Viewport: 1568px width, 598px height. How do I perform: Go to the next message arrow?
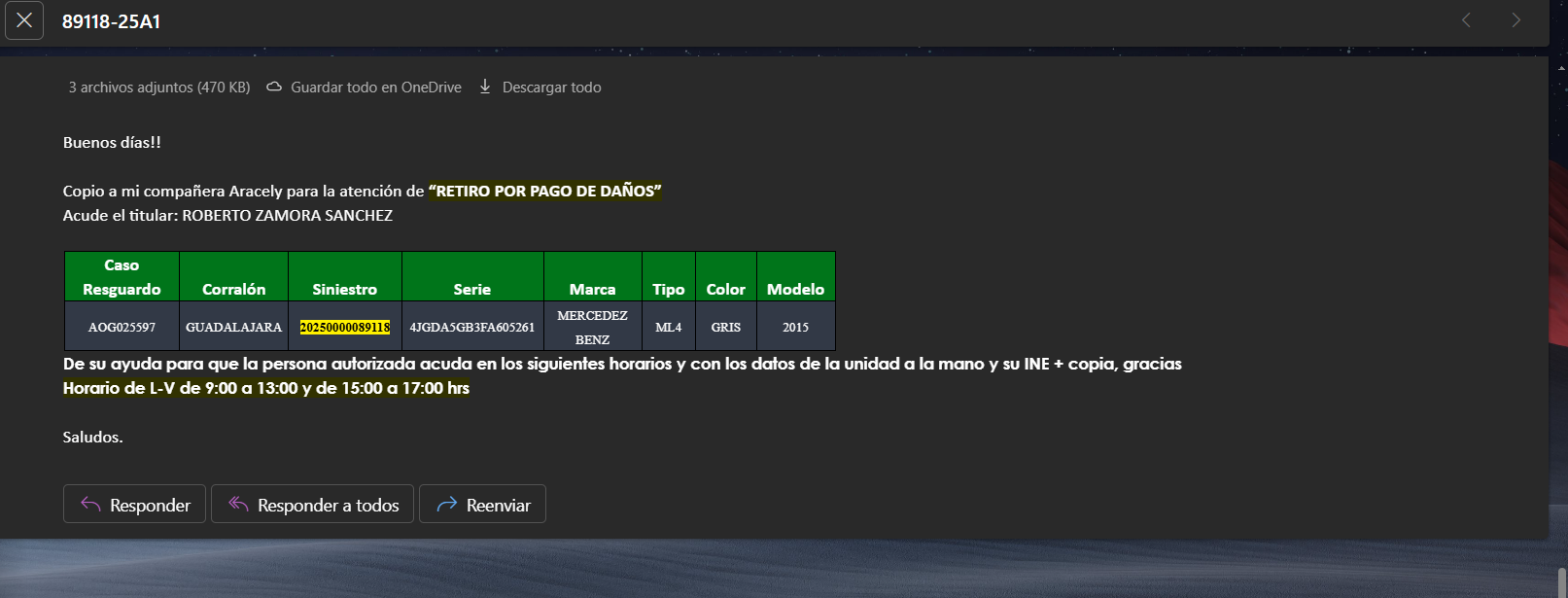pyautogui.click(x=1516, y=20)
